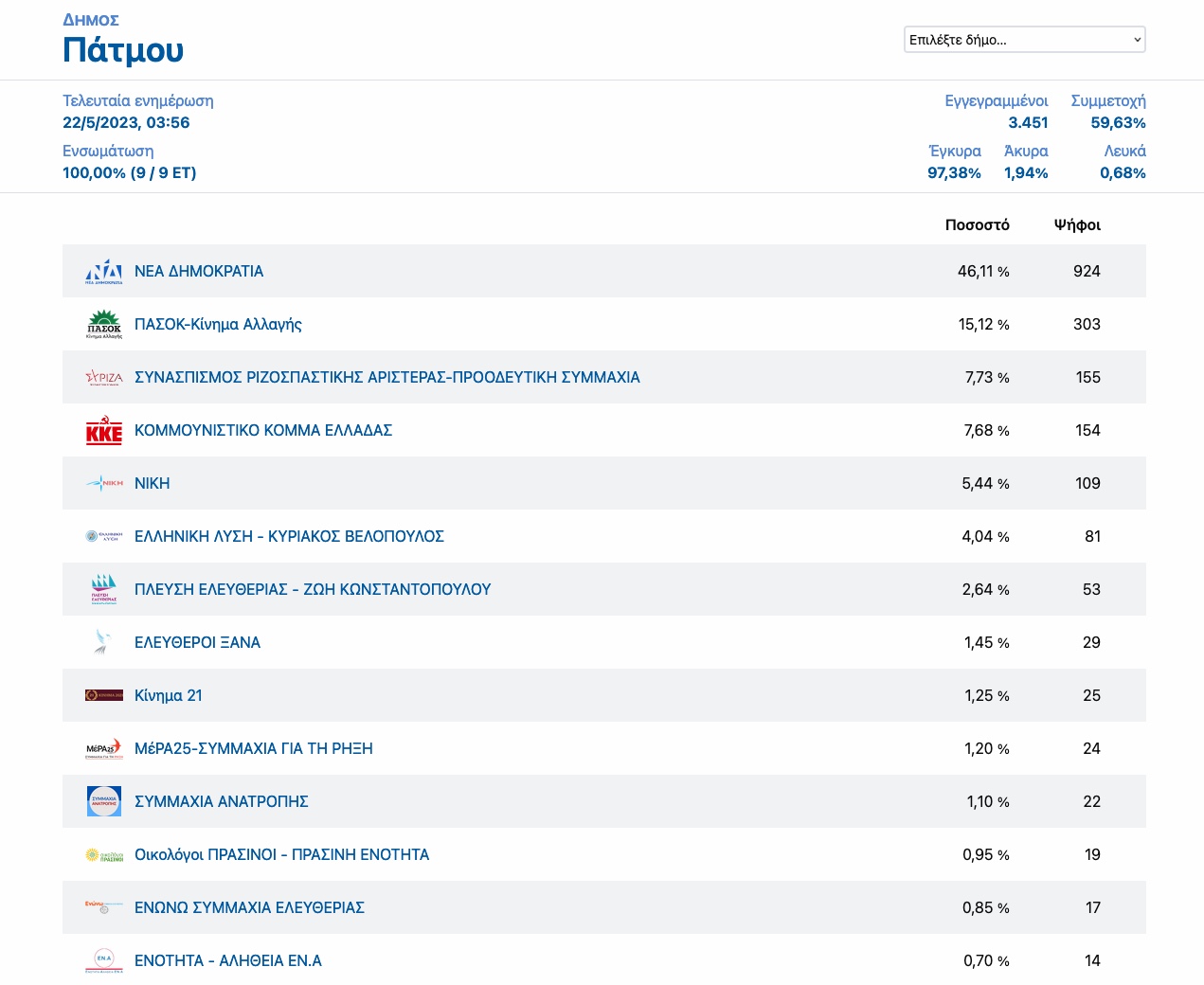Open the ΝΙΚΗ party name link
The image size is (1204, 985).
point(152,483)
